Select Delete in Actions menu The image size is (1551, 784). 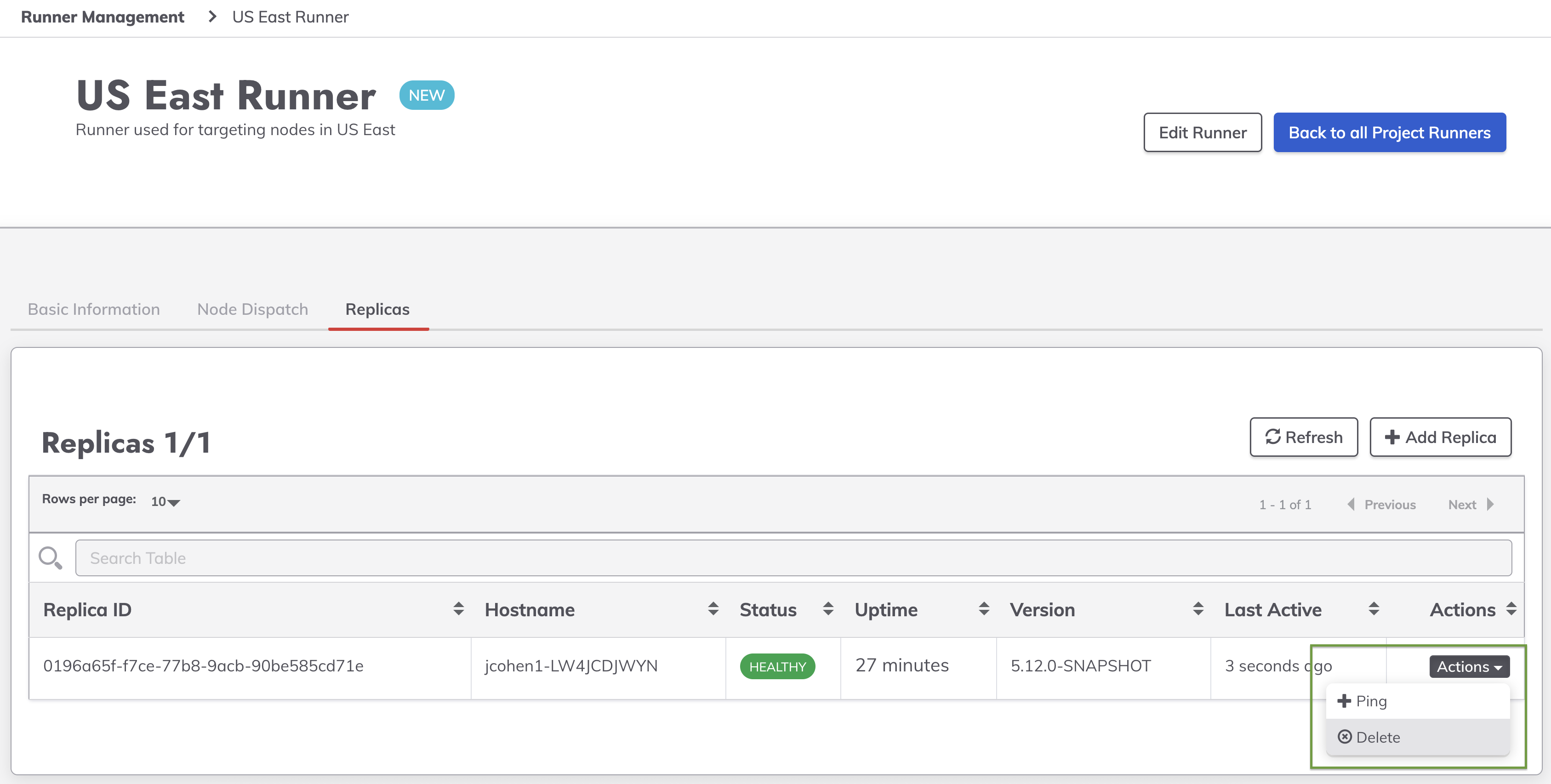(1377, 737)
